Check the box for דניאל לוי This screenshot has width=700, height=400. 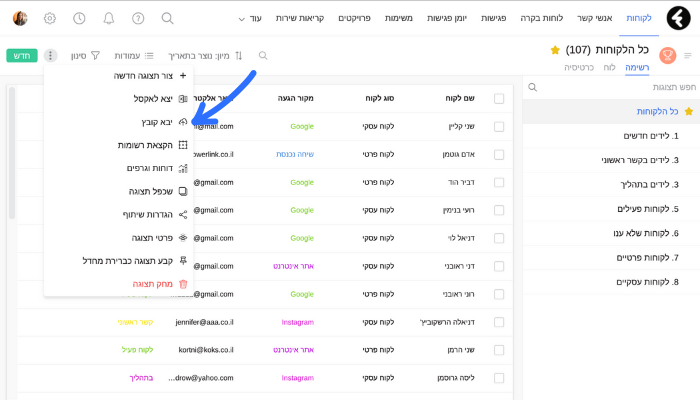click(x=499, y=238)
